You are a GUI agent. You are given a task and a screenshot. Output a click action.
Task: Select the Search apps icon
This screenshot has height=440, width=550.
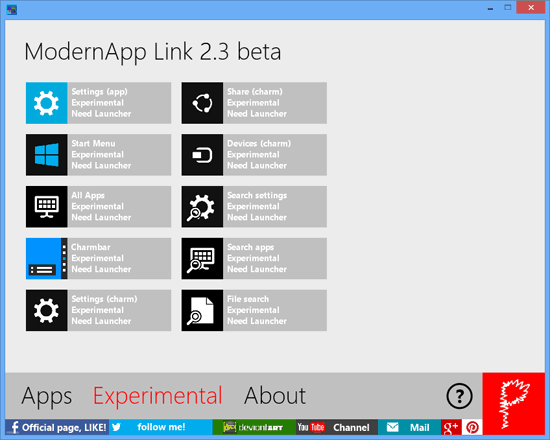tap(202, 259)
